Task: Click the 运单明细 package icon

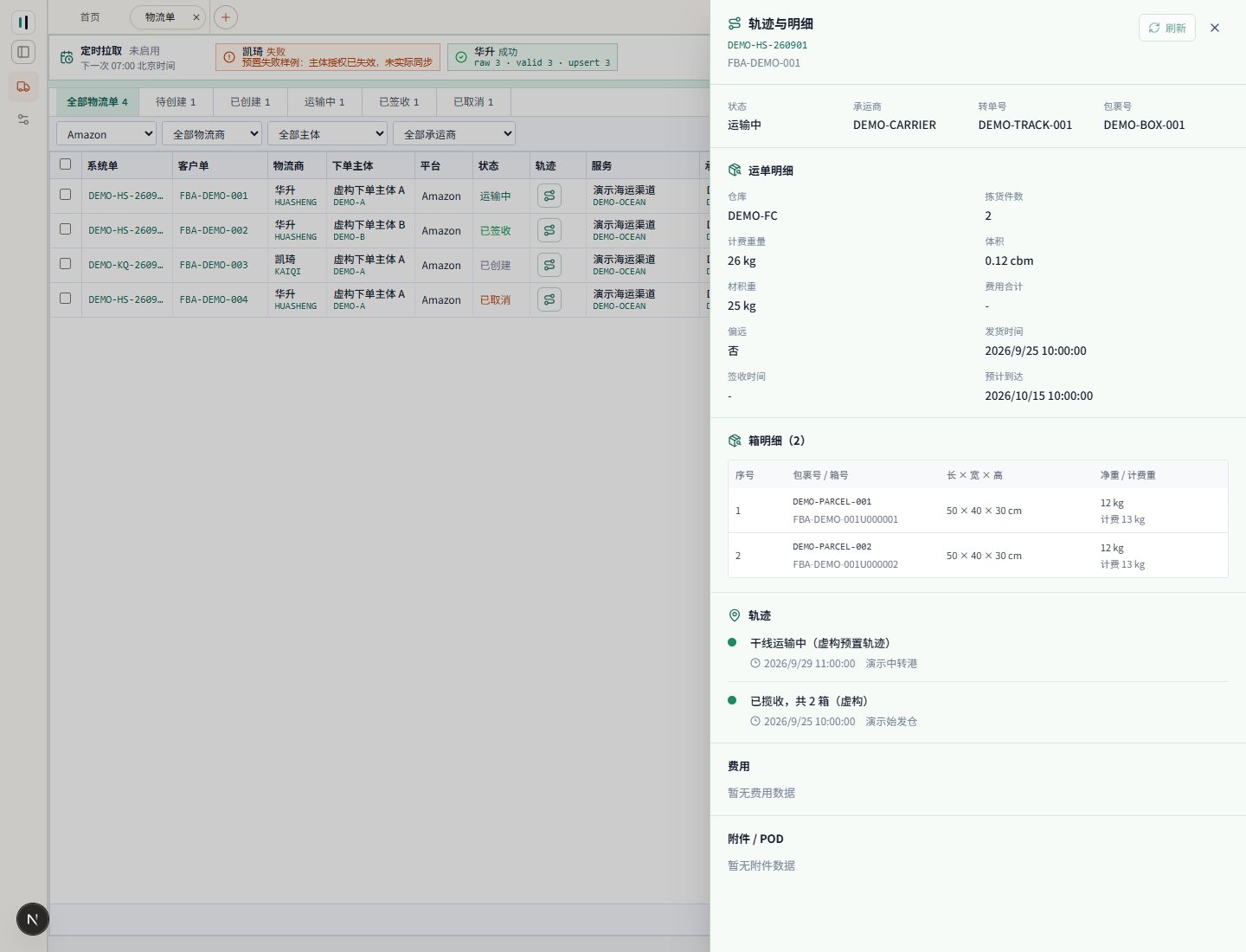Action: pyautogui.click(x=735, y=170)
